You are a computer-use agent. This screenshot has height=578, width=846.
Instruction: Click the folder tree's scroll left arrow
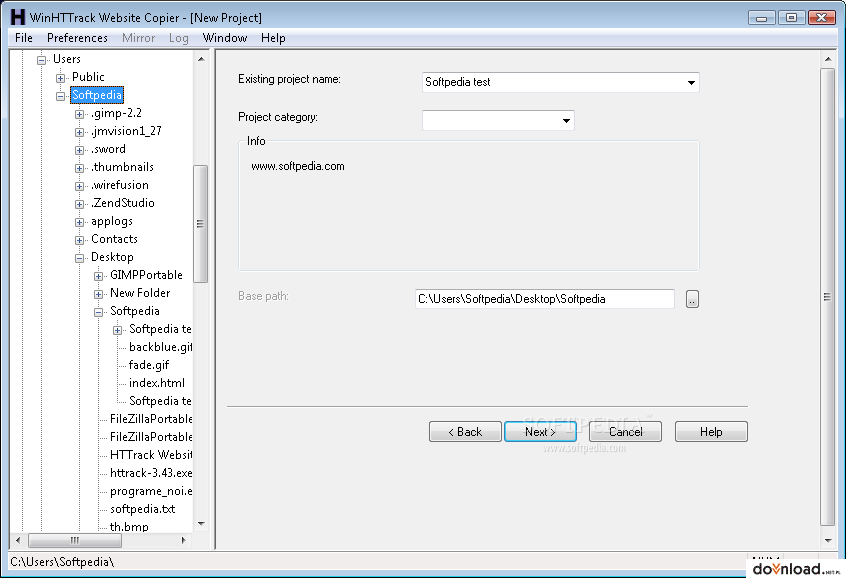pyautogui.click(x=18, y=540)
